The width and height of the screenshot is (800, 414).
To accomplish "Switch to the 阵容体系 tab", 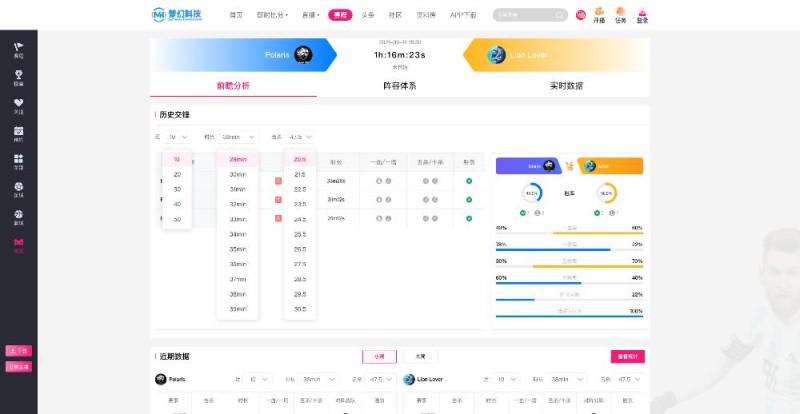I will click(x=399, y=86).
